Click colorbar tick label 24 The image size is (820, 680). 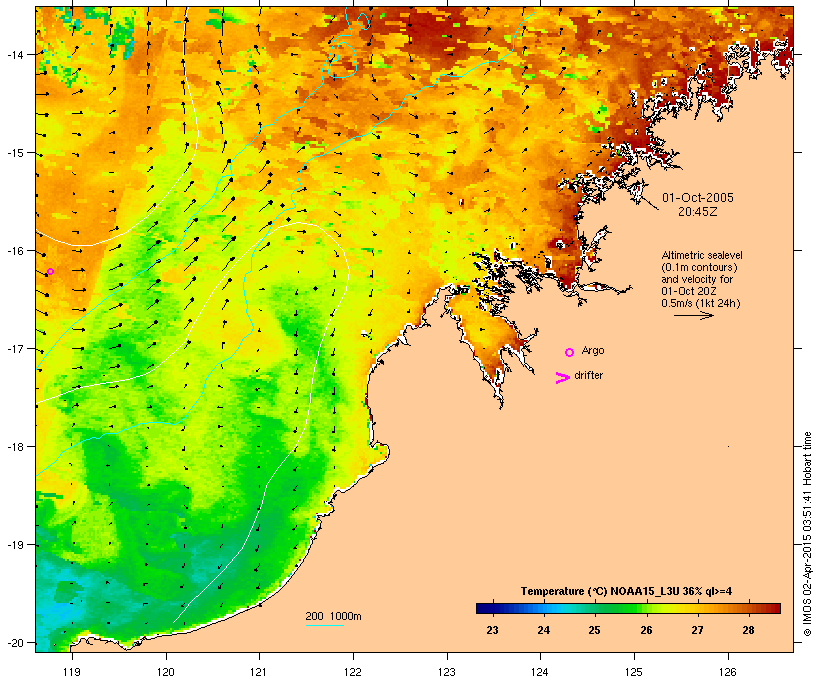coord(543,630)
